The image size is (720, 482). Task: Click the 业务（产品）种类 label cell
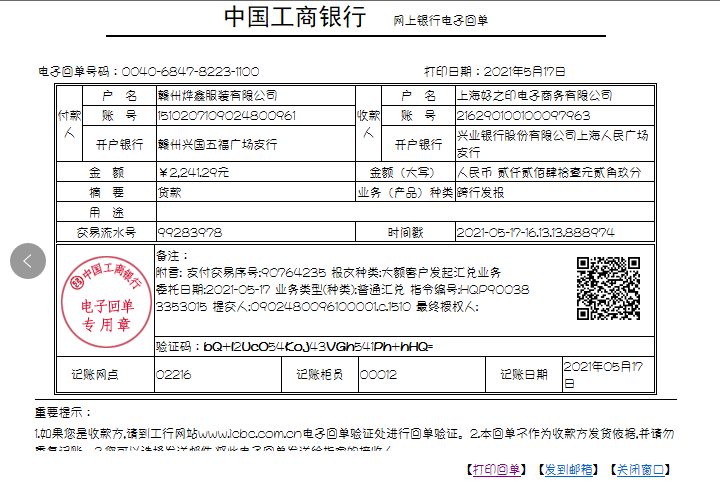[x=405, y=192]
